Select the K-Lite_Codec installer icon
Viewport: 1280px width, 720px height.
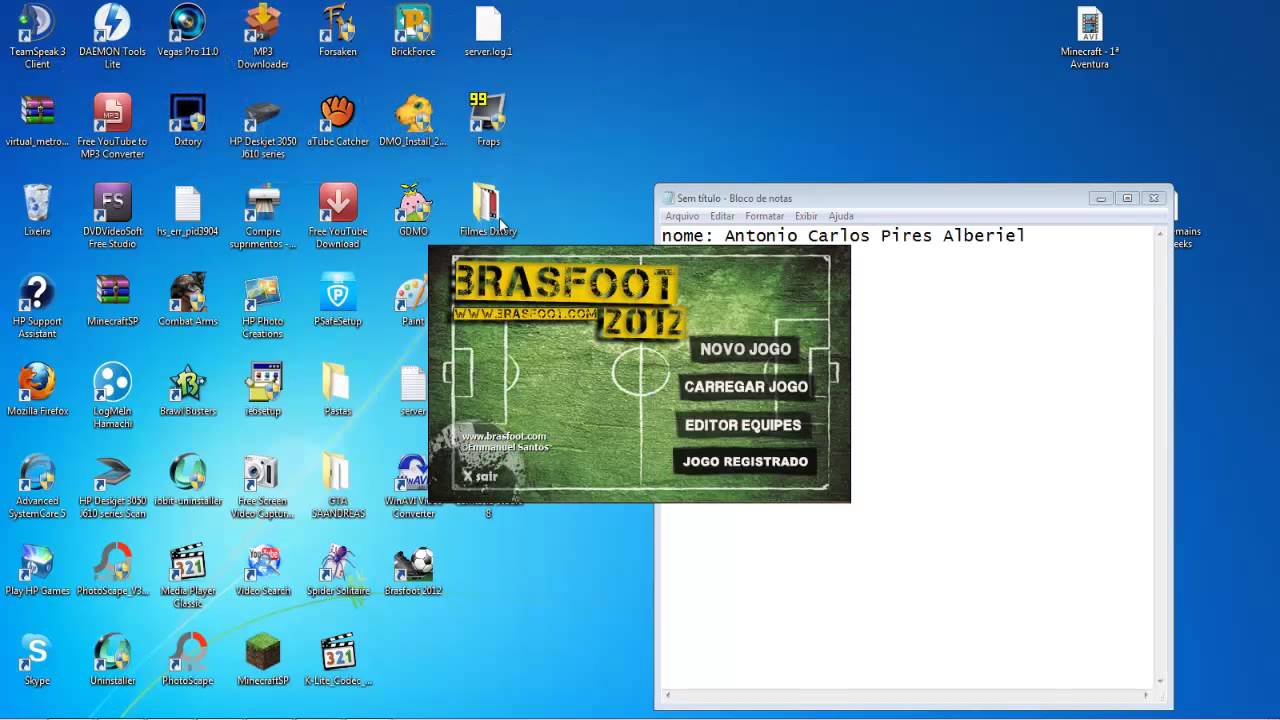(338, 661)
